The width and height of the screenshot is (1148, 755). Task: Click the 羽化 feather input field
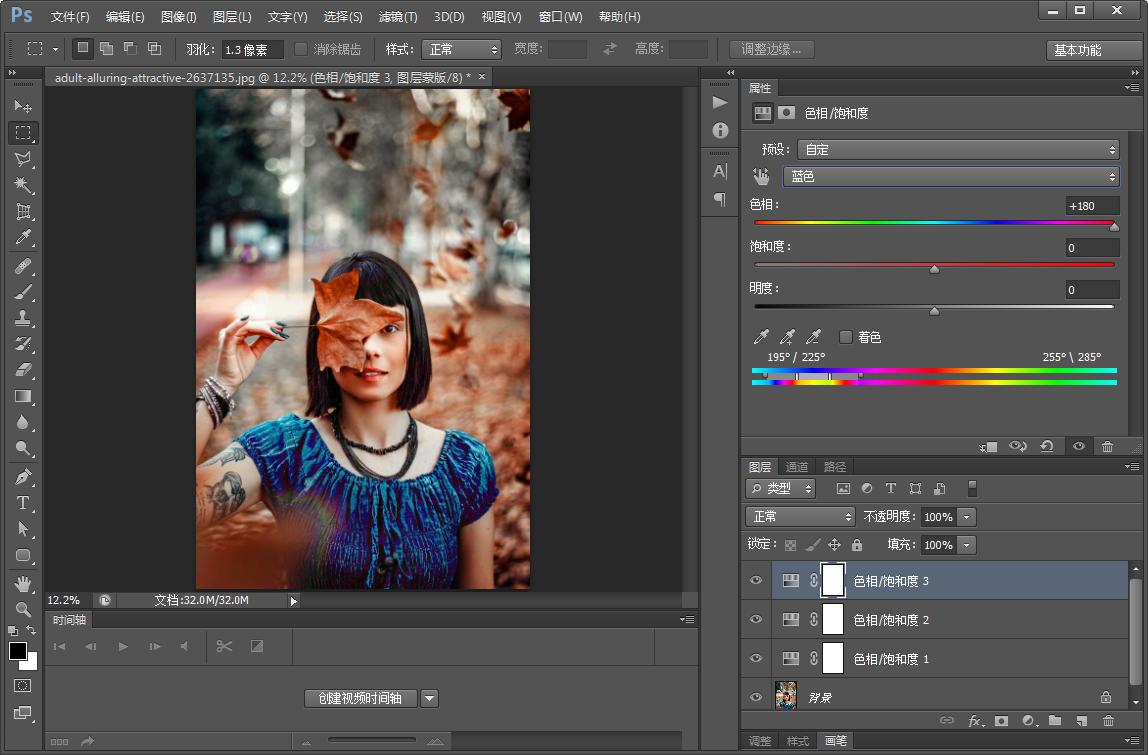click(x=252, y=49)
